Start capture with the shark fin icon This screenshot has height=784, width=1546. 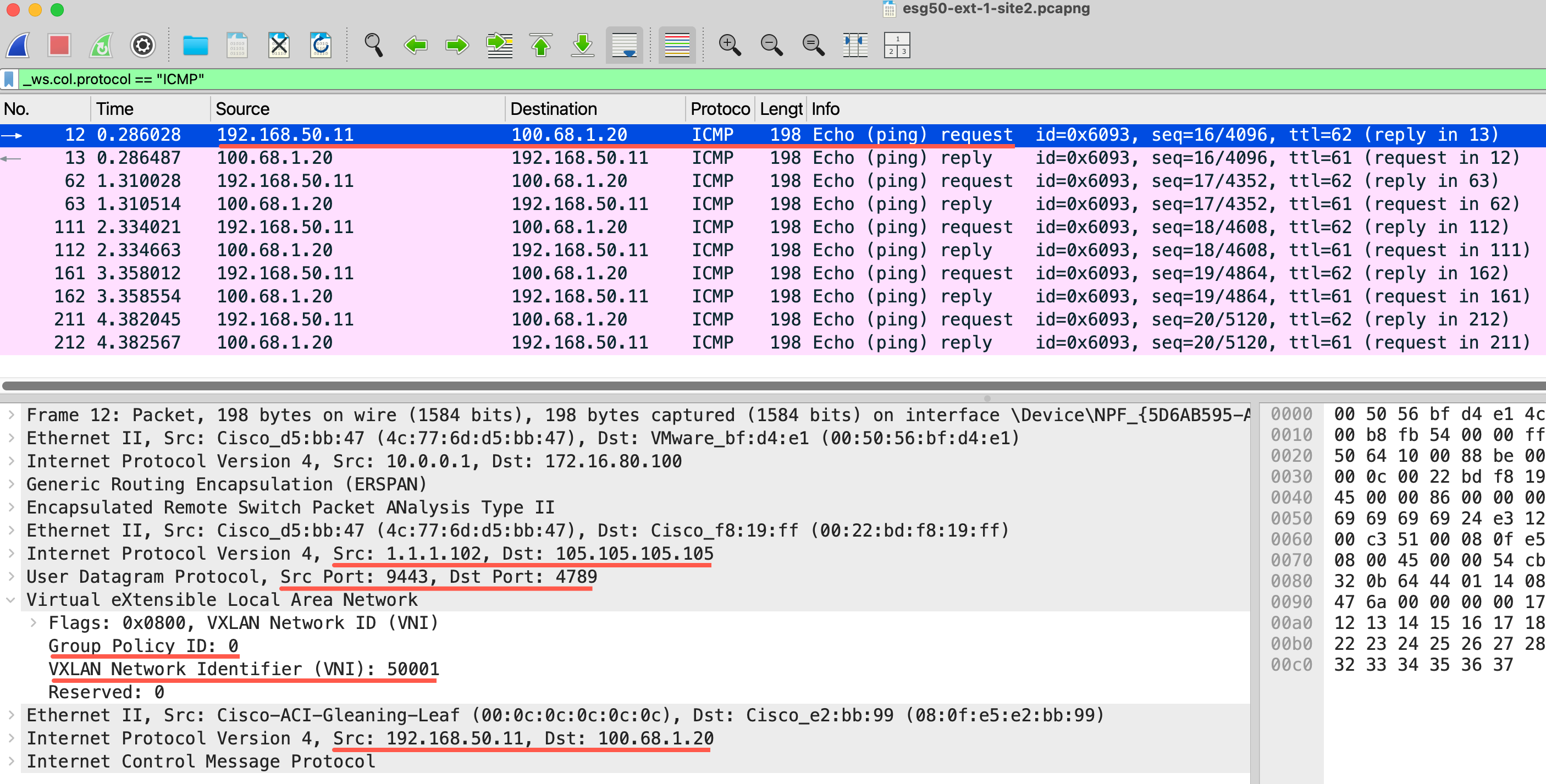coord(18,45)
